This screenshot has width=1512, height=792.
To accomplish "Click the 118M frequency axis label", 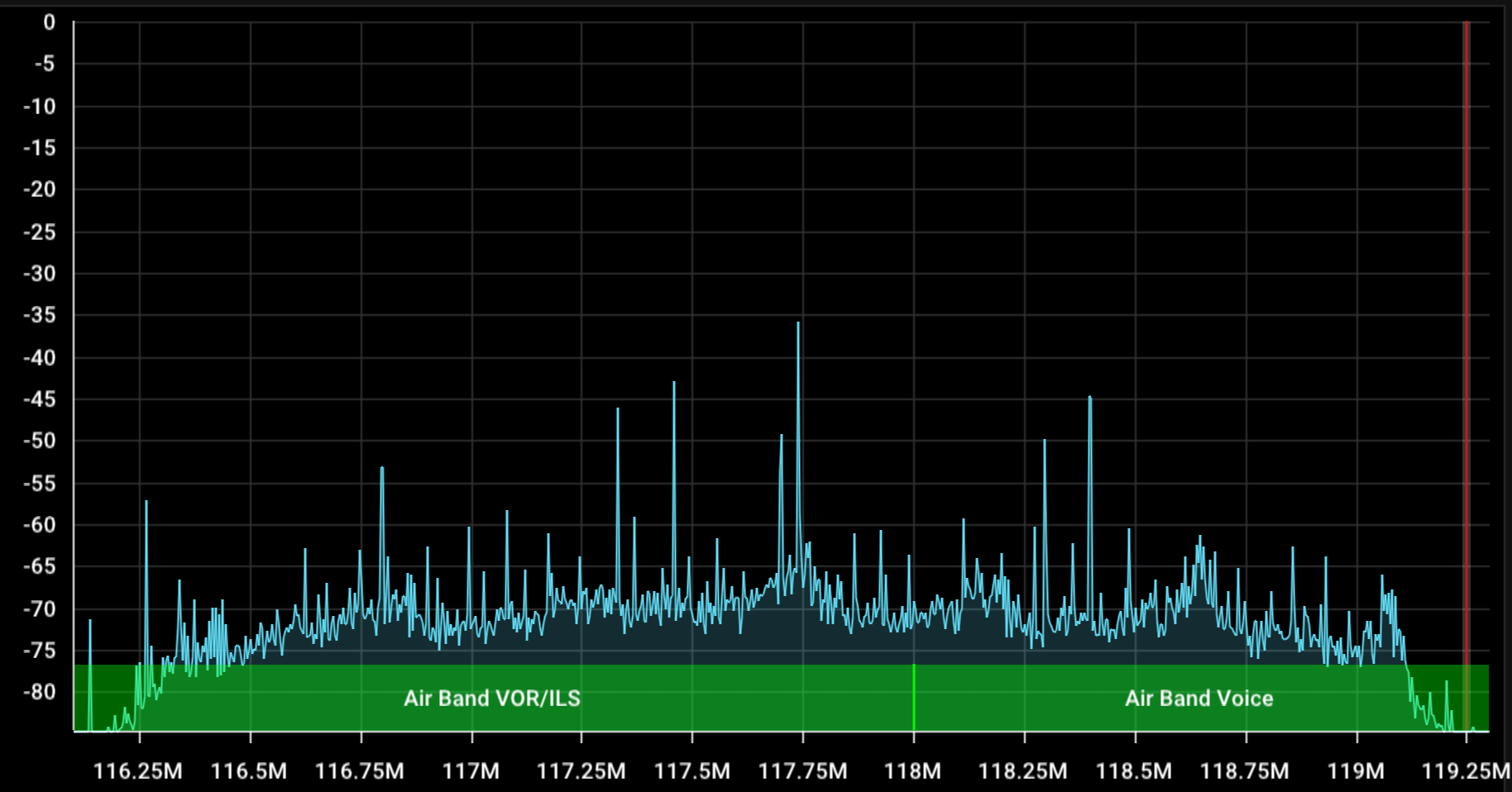I will point(912,771).
